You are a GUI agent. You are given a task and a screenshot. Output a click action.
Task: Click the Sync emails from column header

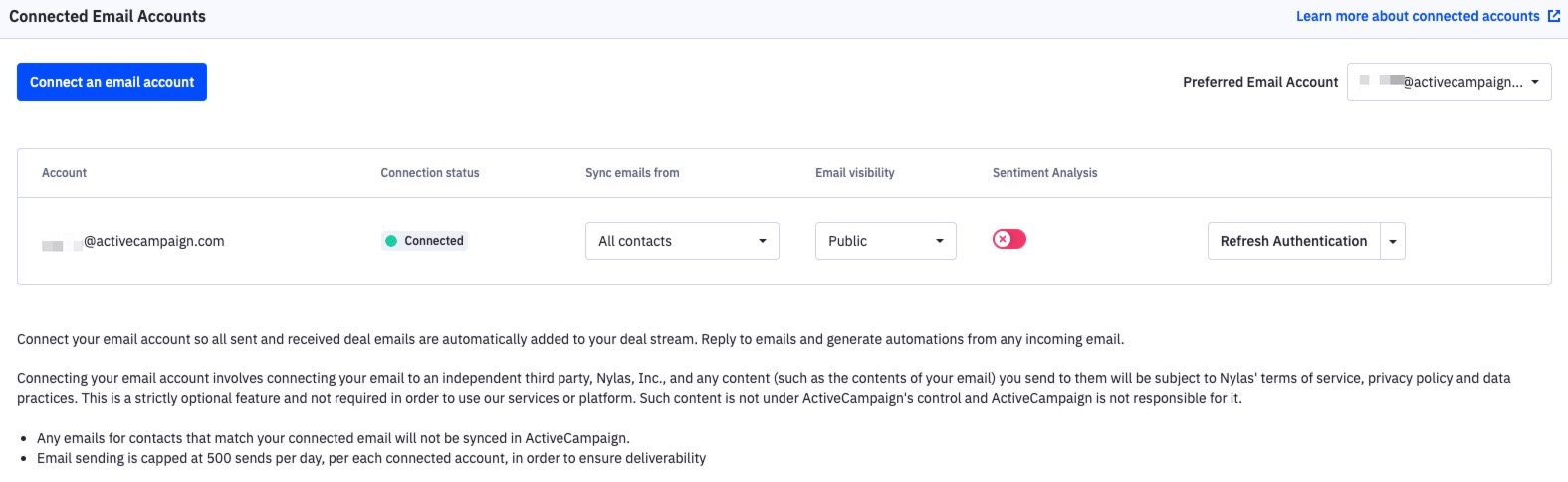(632, 173)
